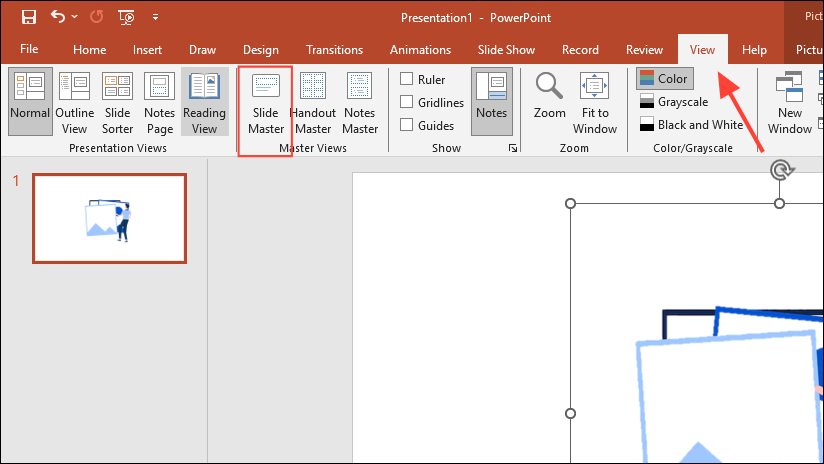Toggle the Notes pane button
Screen dimensions: 824x464
tap(491, 101)
